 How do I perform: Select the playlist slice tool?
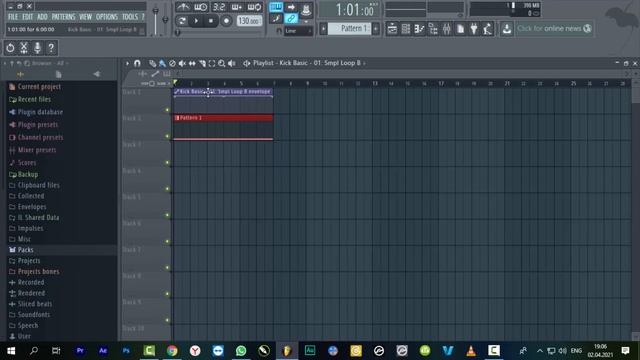point(202,63)
